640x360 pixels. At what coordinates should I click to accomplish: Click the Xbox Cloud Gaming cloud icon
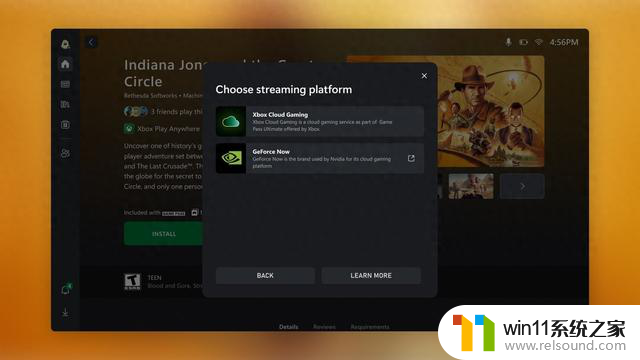click(231, 121)
